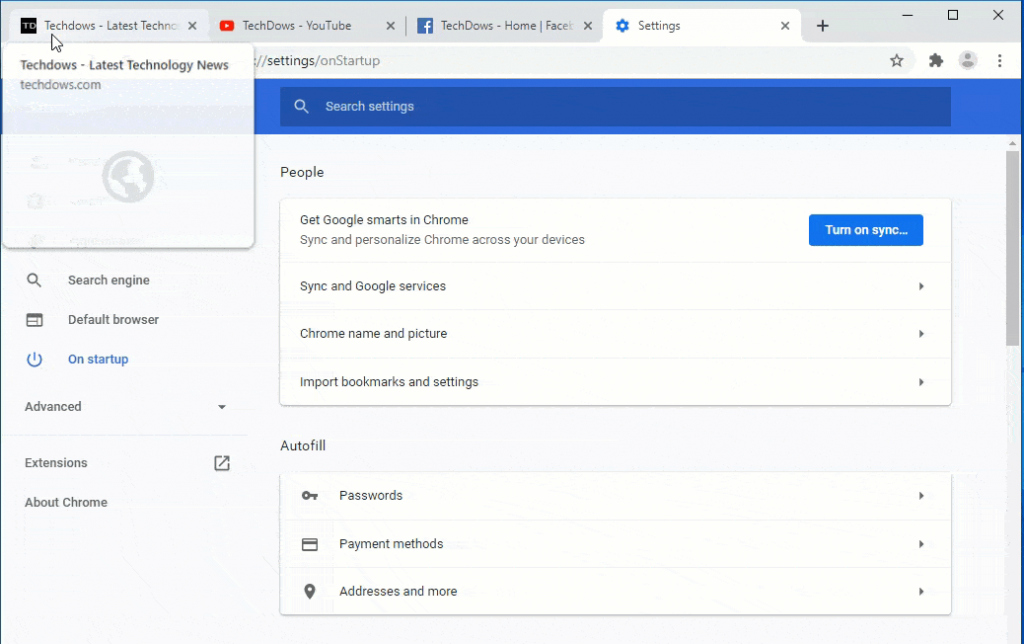Open a new tab with plus button
Viewport: 1024px width, 644px height.
pos(823,26)
